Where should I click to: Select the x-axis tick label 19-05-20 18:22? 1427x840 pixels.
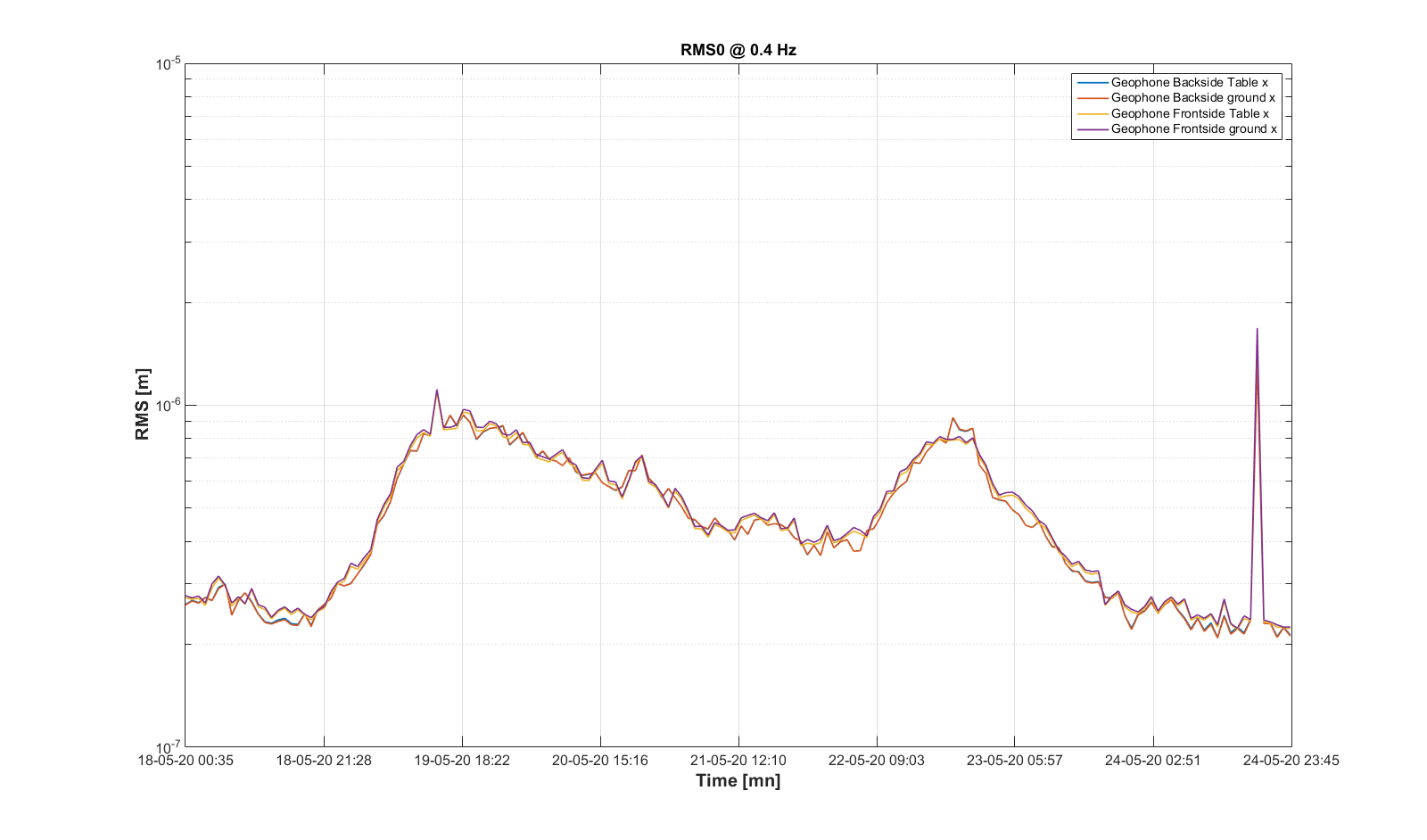coord(462,761)
